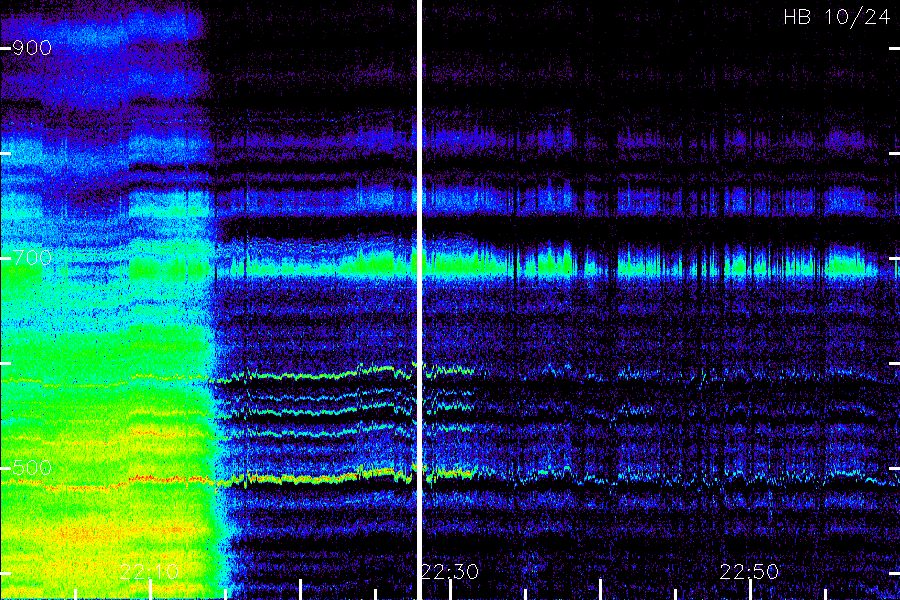
Task: Click the HB 10/24 date label
Action: pos(837,17)
